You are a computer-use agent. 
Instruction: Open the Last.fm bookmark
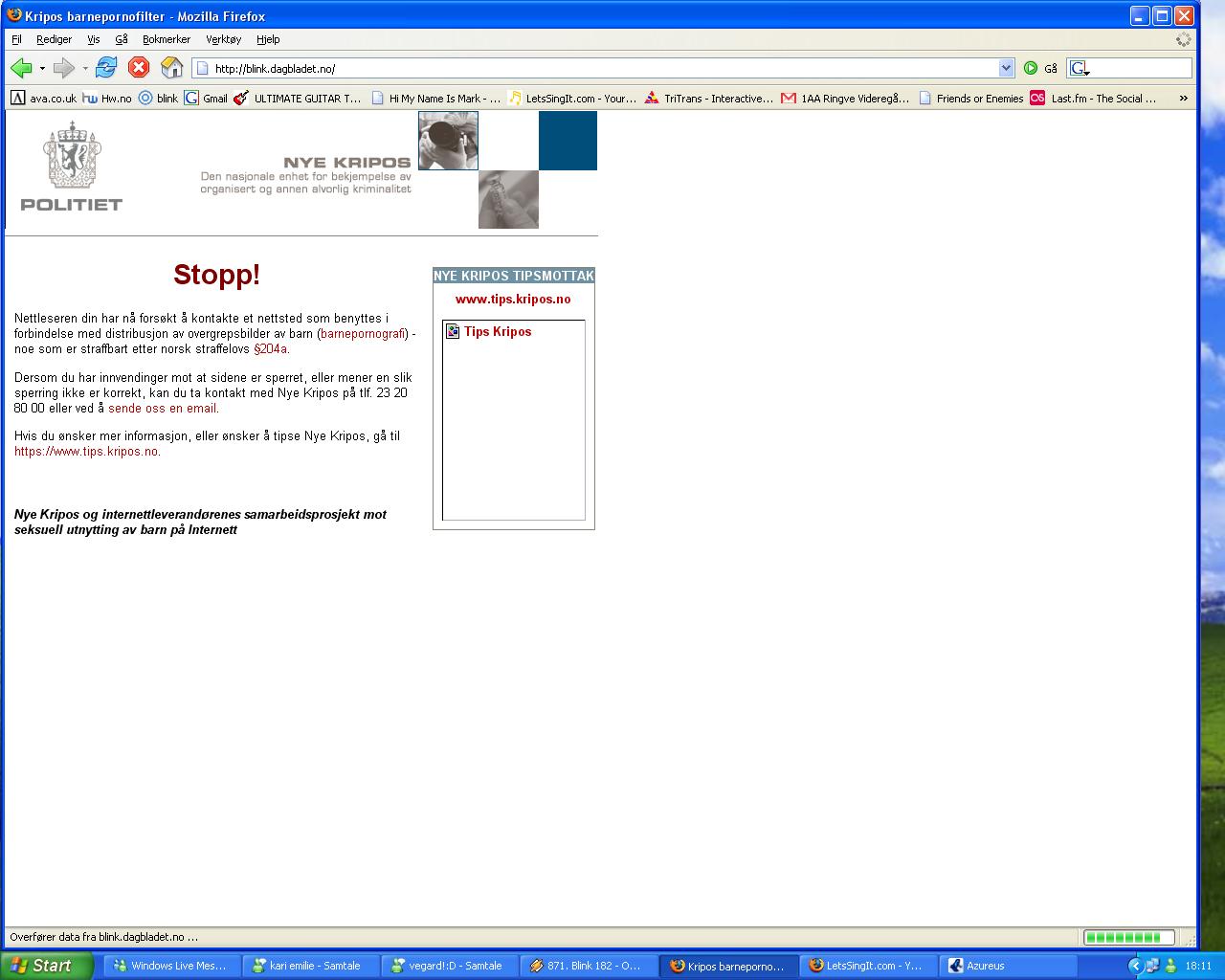click(1094, 98)
